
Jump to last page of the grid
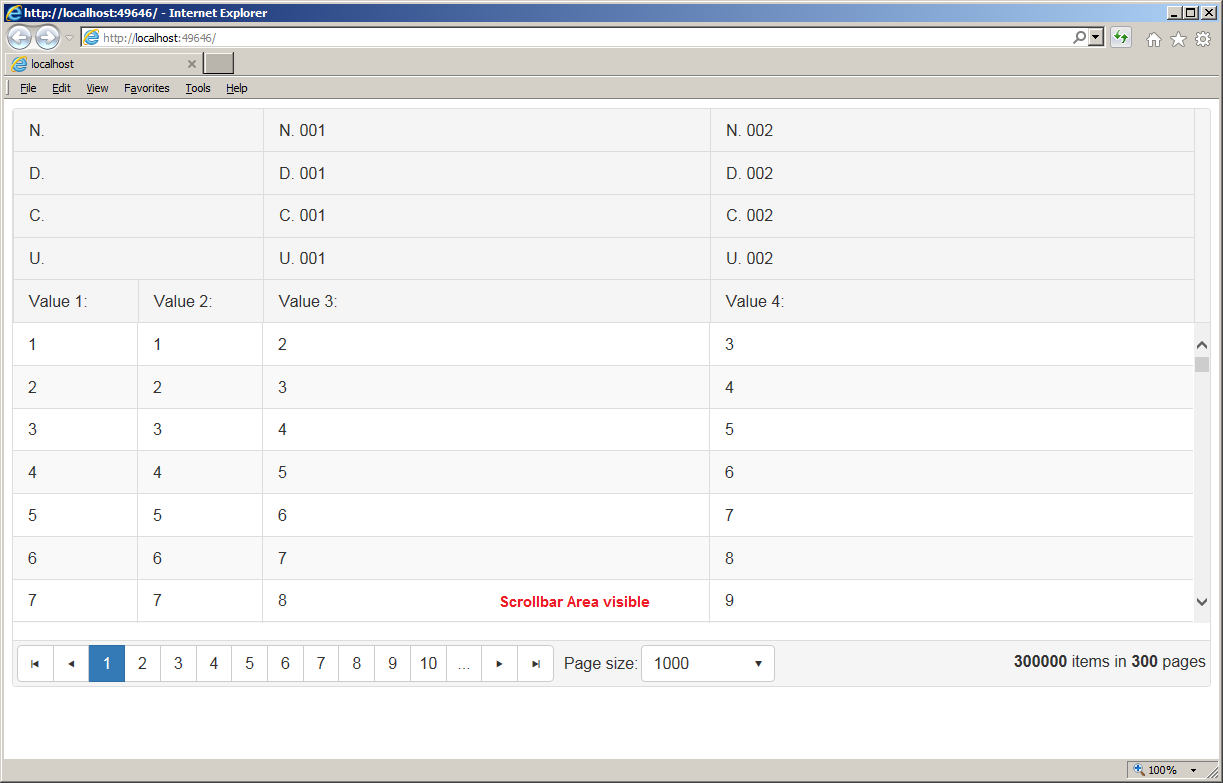(x=535, y=664)
